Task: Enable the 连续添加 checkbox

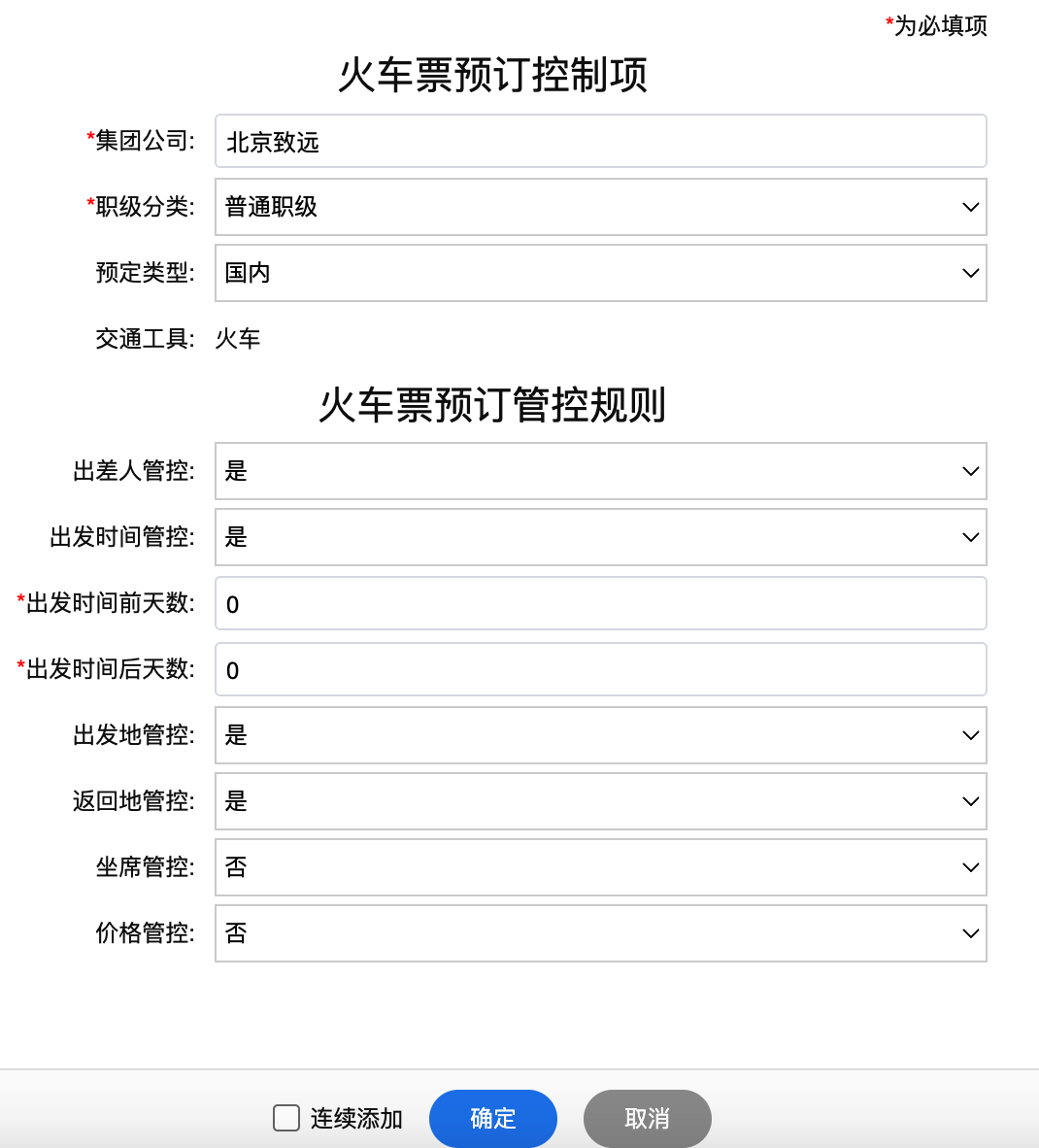Action: [x=286, y=1118]
